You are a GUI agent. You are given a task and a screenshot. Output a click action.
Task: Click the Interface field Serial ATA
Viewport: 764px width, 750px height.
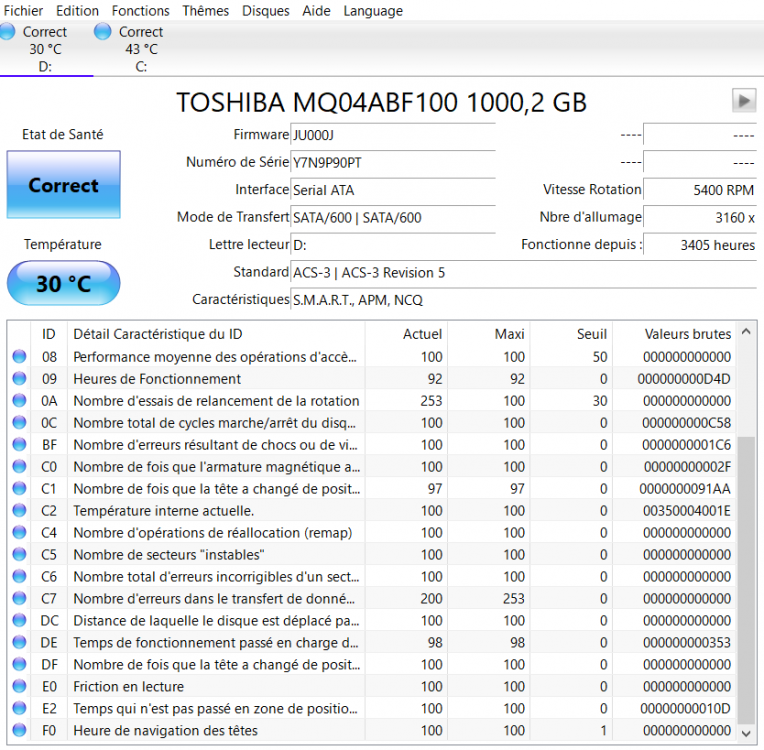393,190
